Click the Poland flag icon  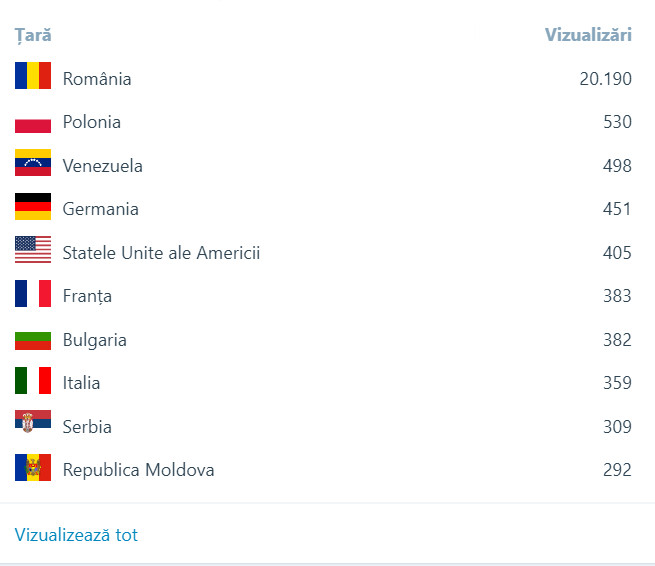(33, 123)
